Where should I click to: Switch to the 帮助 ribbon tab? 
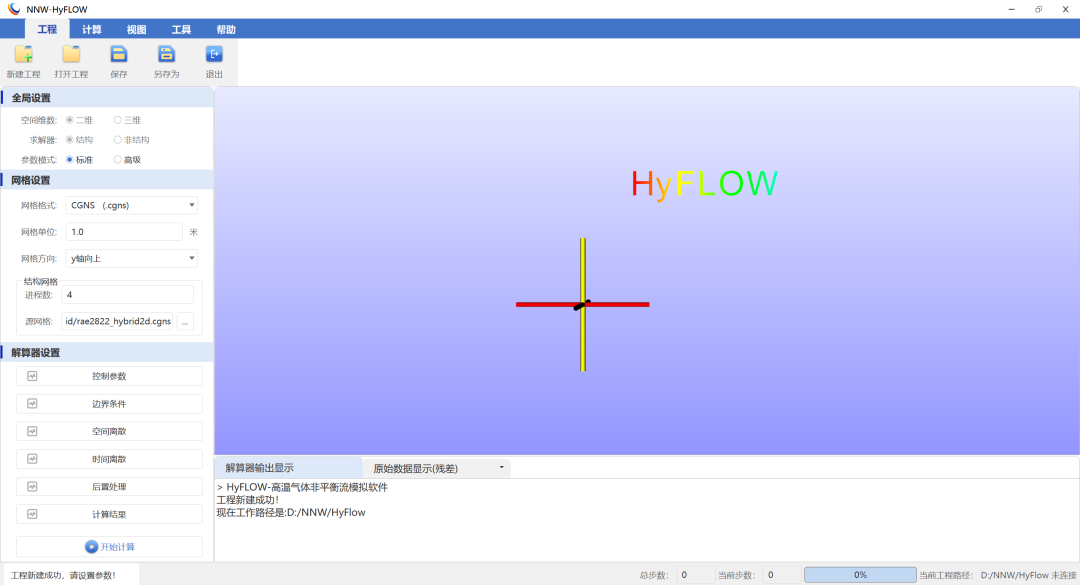226,29
